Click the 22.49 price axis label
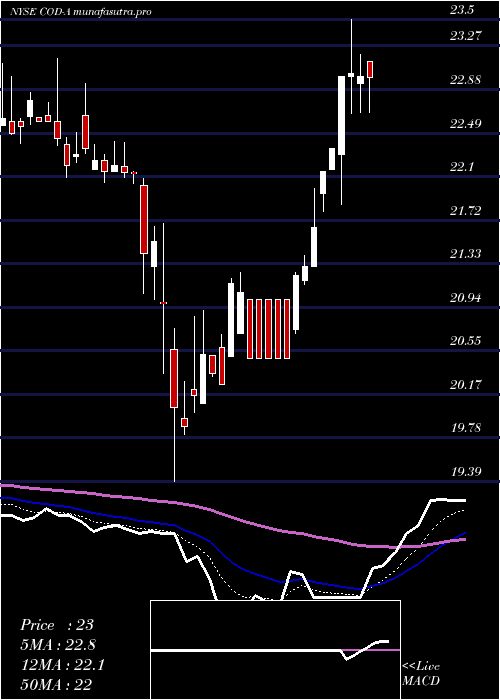Viewport: 500px width, 700px height. (x=465, y=124)
